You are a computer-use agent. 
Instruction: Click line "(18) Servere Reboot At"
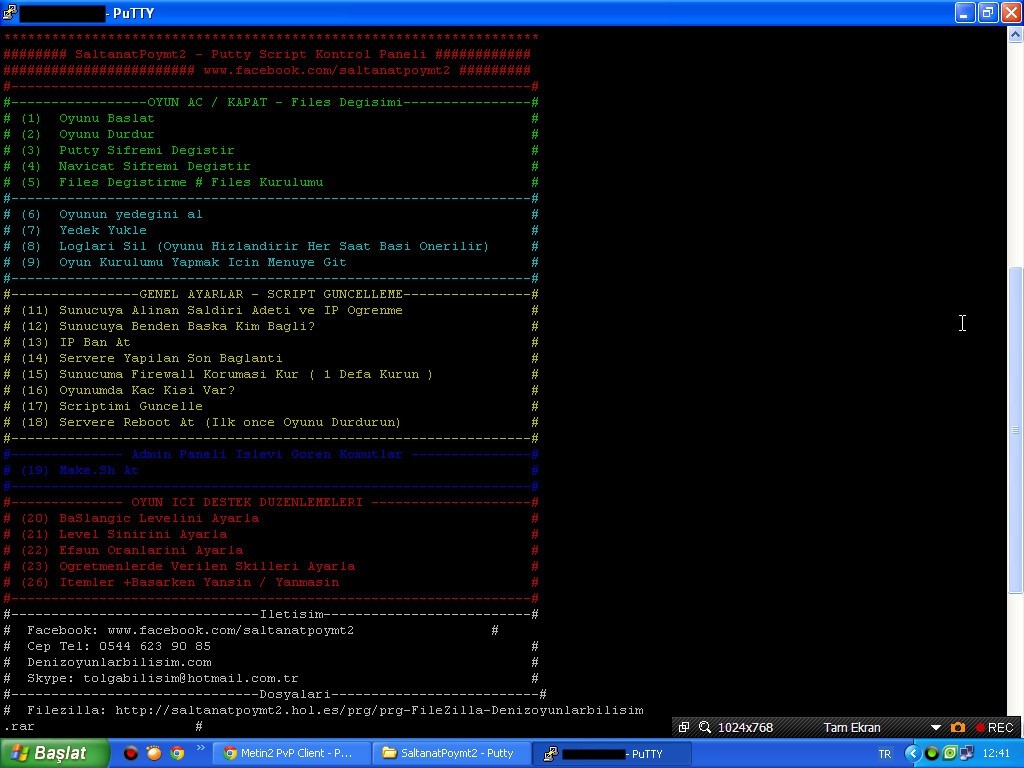point(211,422)
